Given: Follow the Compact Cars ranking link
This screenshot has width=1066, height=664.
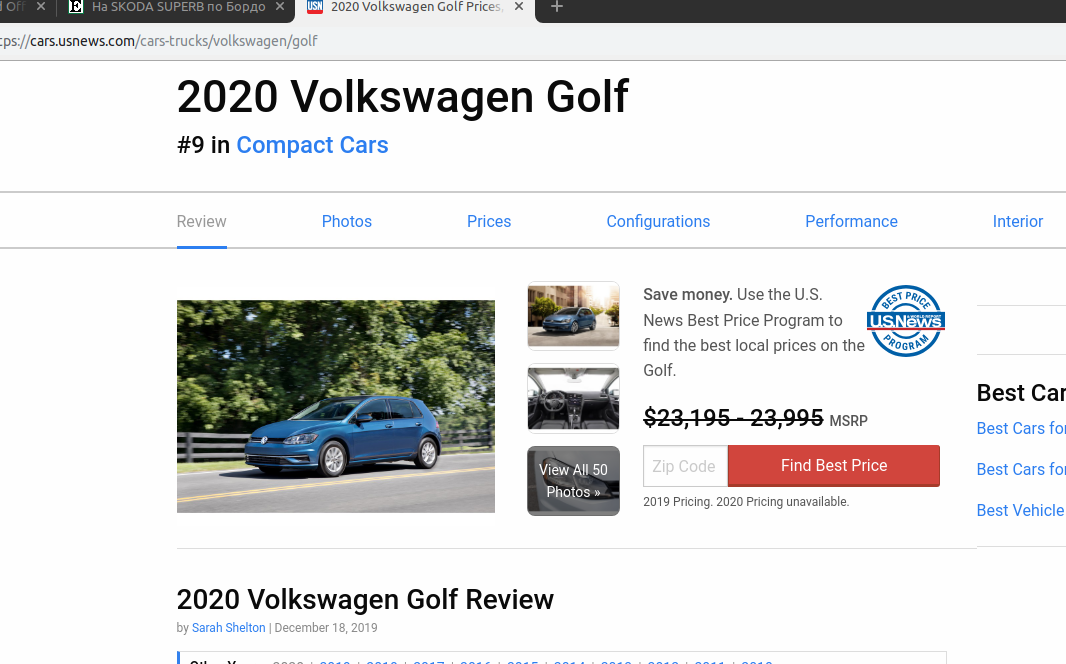Looking at the screenshot, I should [312, 145].
